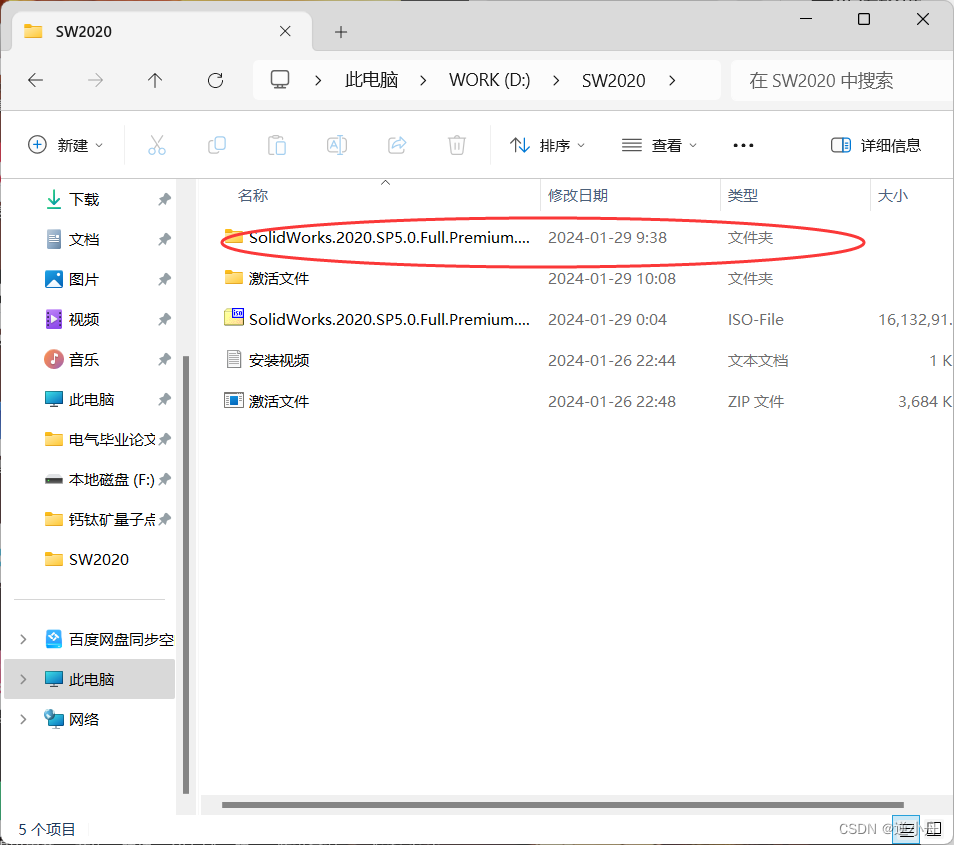
Task: Select 网络 in navigation tree
Action: [x=83, y=720]
